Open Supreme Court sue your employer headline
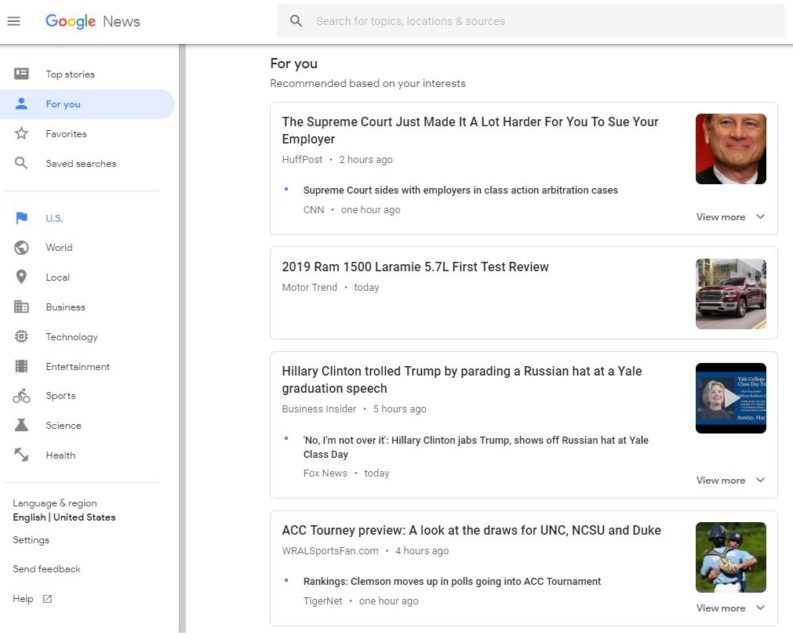The height and width of the screenshot is (635, 793). point(470,130)
